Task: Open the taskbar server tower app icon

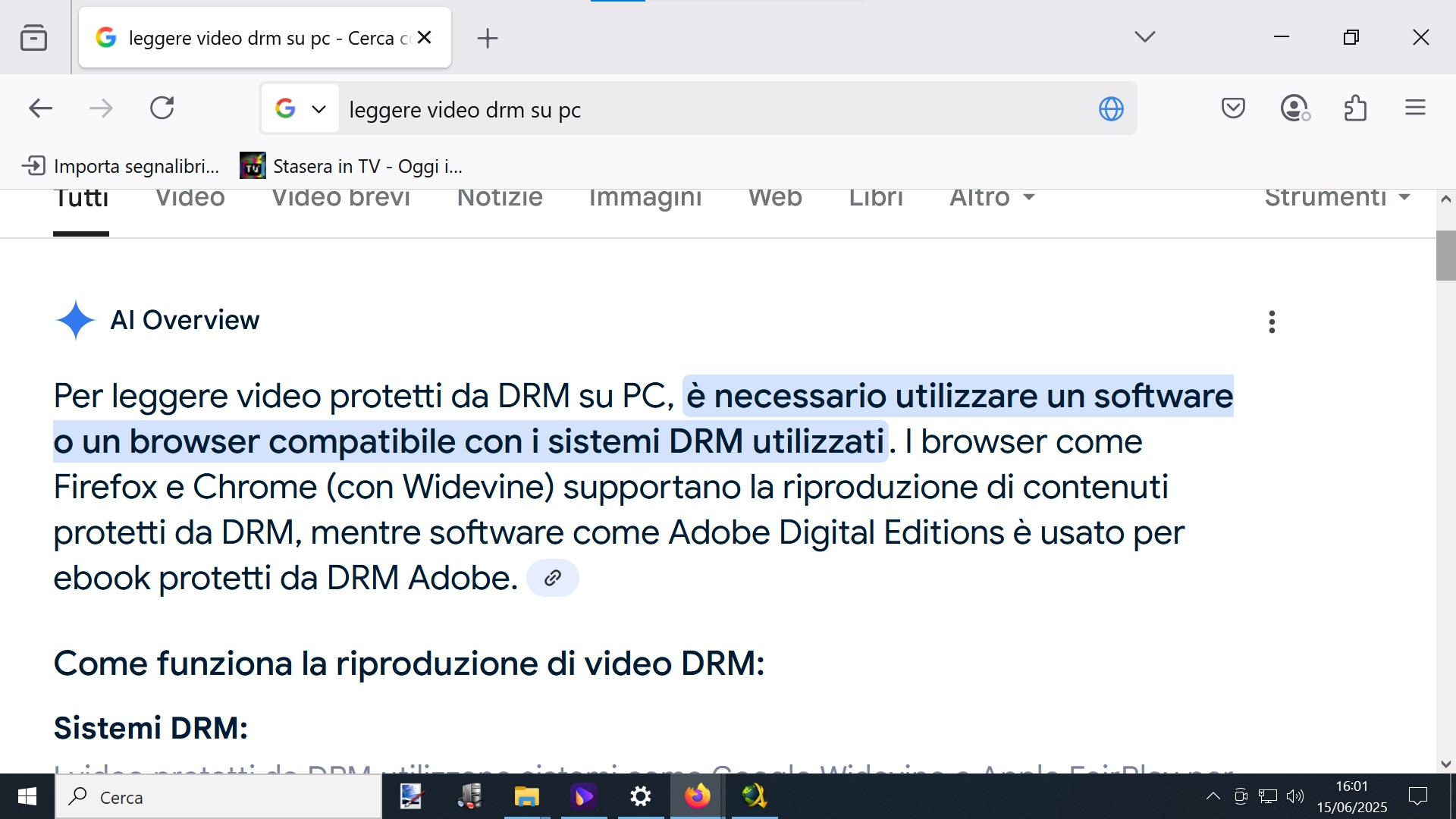Action: click(x=469, y=796)
